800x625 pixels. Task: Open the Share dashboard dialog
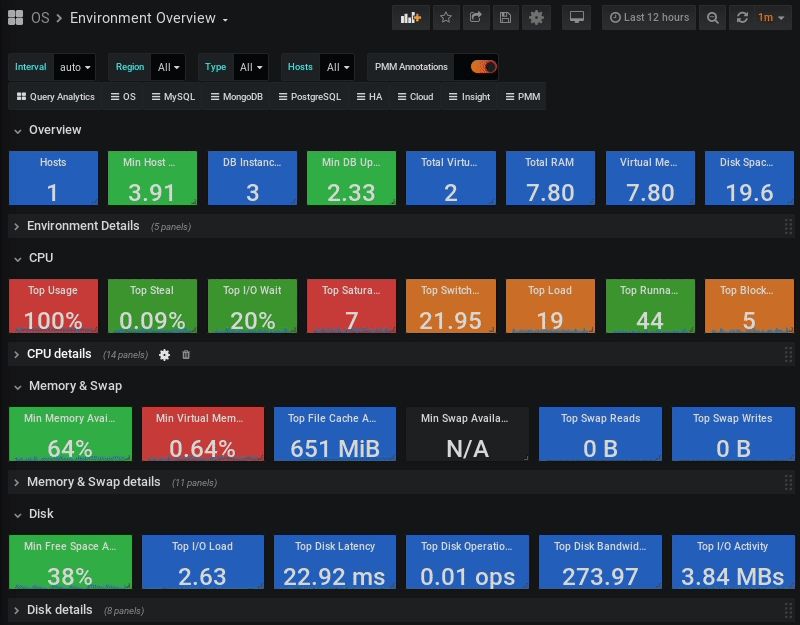coord(476,17)
